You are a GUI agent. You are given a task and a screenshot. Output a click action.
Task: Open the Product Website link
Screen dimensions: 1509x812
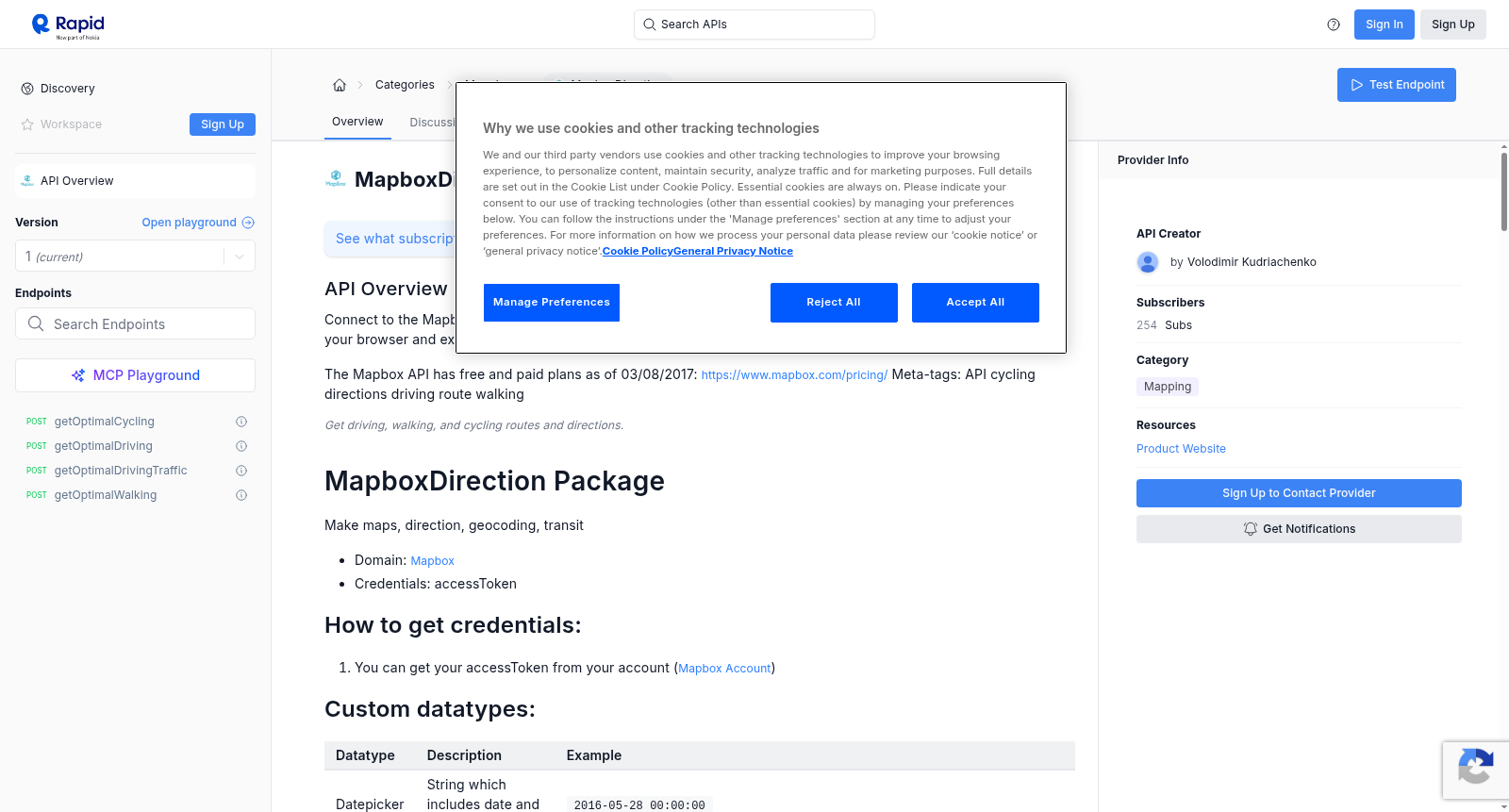[1181, 449]
